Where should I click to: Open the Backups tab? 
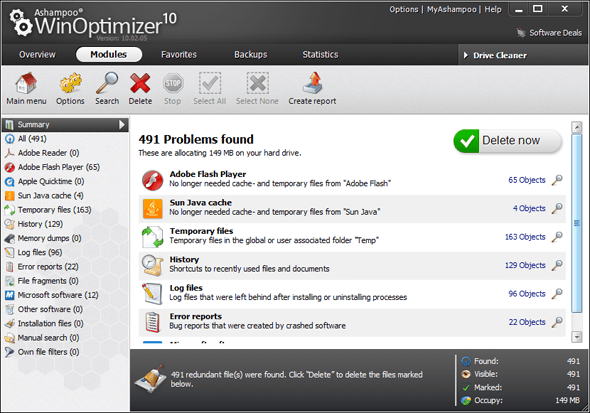pos(251,55)
